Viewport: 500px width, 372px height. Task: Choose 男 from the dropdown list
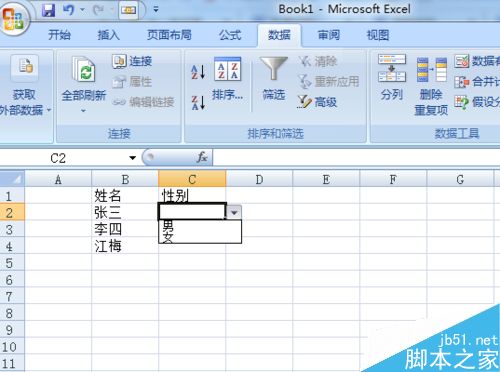pos(200,226)
